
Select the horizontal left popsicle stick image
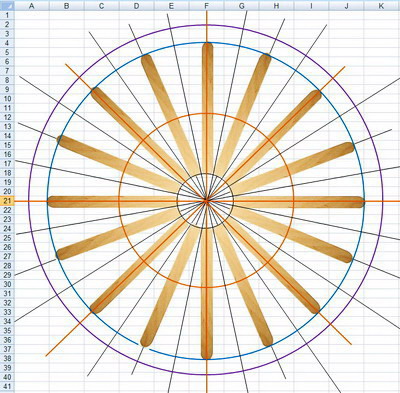point(113,202)
